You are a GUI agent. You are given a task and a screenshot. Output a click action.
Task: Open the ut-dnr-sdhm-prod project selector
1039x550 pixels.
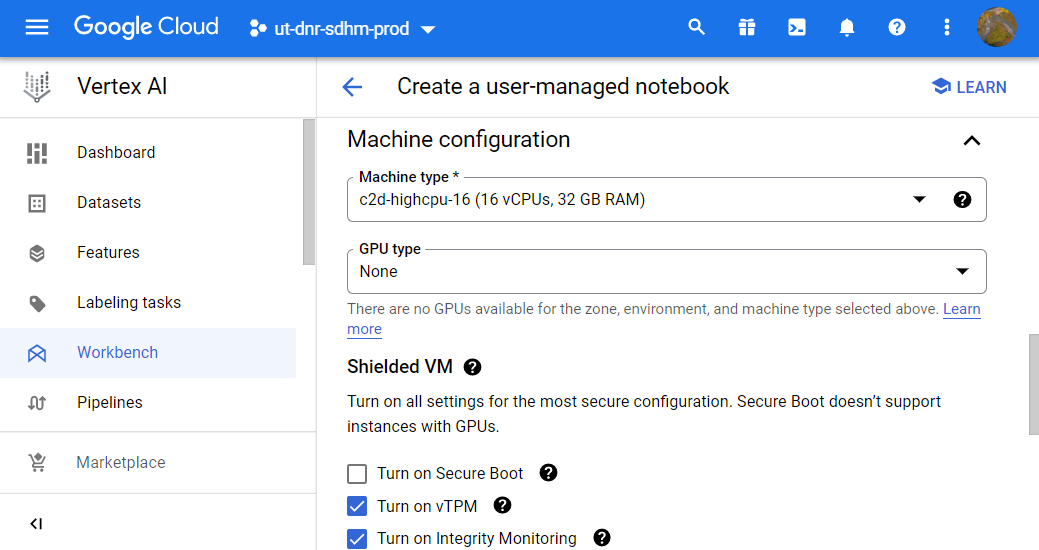point(342,29)
